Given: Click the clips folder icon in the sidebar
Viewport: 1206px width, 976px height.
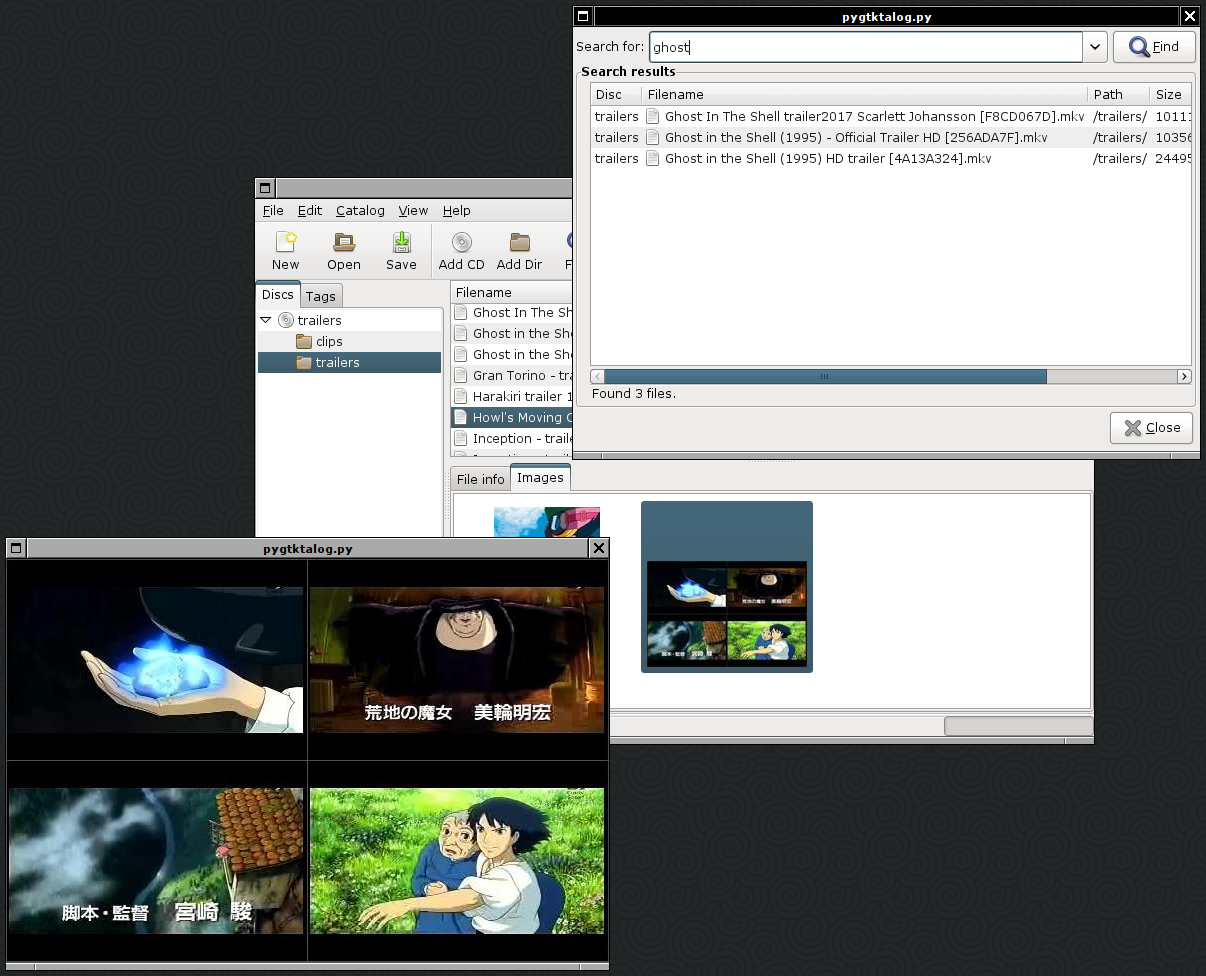Looking at the screenshot, I should [x=303, y=341].
